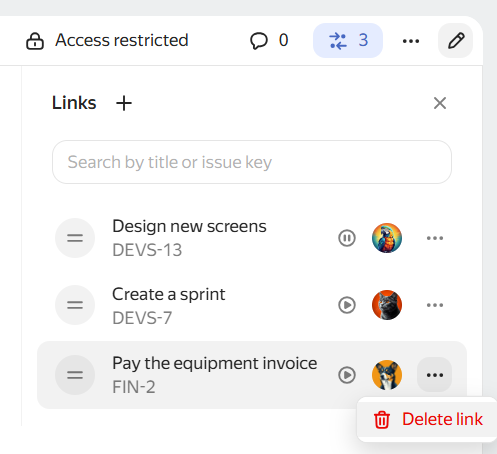
Task: Open the Pay the equipment invoice issue
Action: [215, 363]
